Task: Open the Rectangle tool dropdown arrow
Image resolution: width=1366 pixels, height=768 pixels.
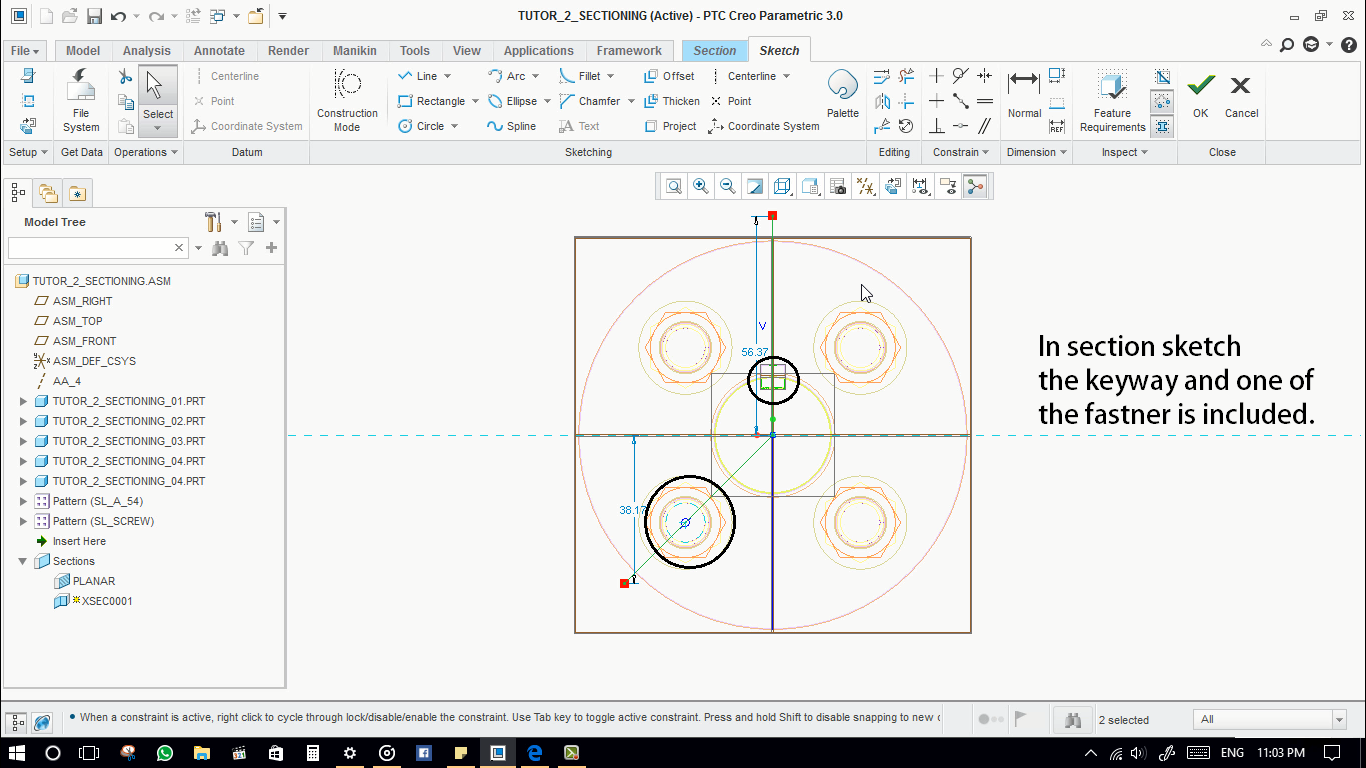Action: [475, 101]
